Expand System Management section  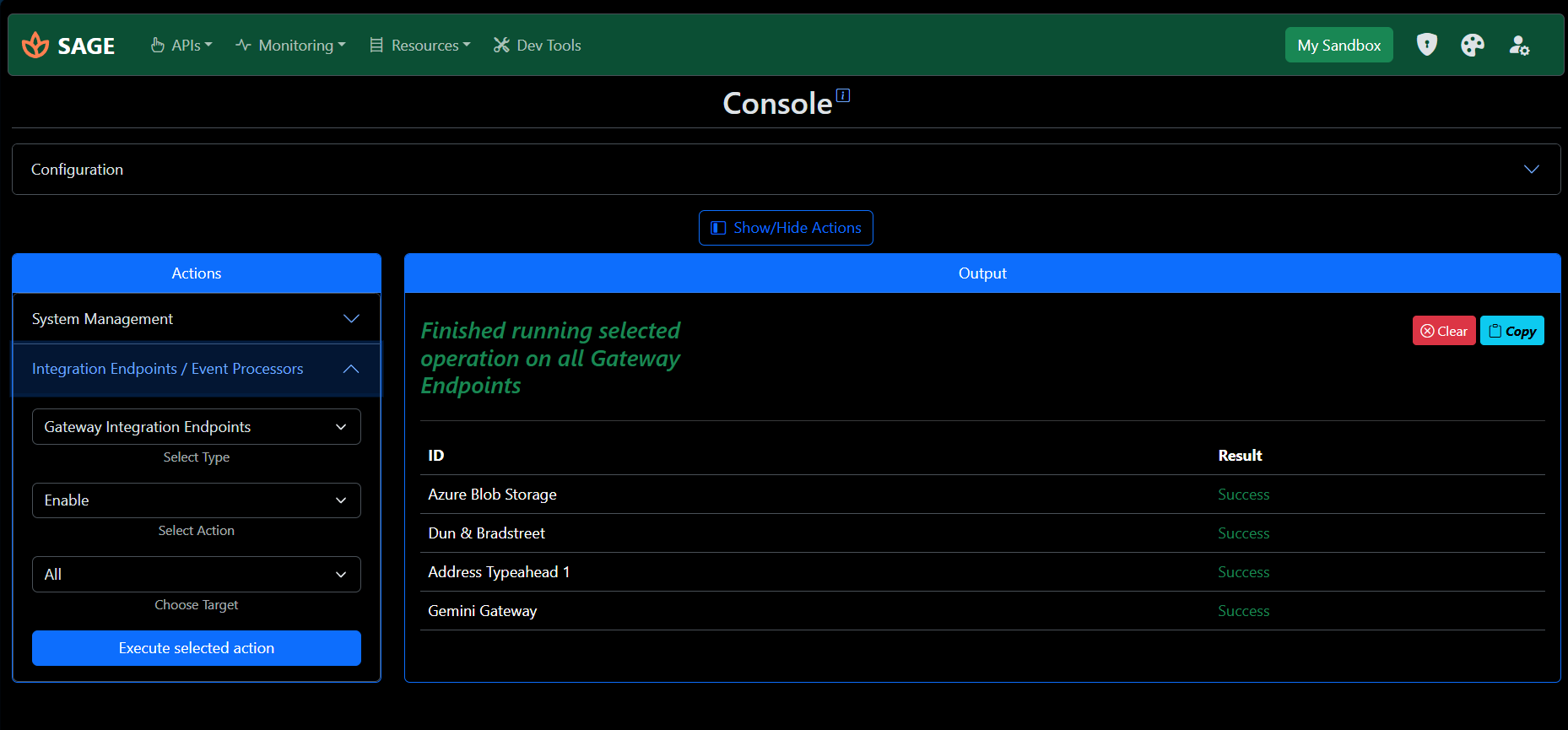point(197,319)
